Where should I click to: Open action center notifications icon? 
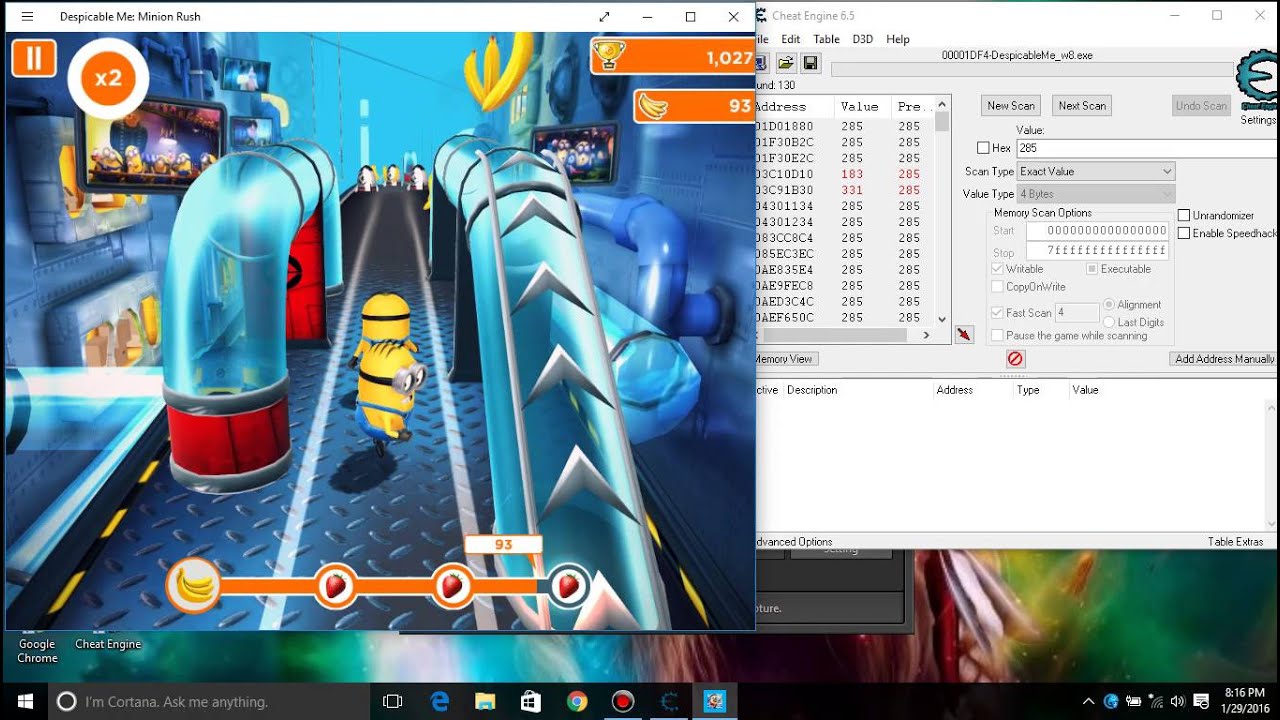1202,701
